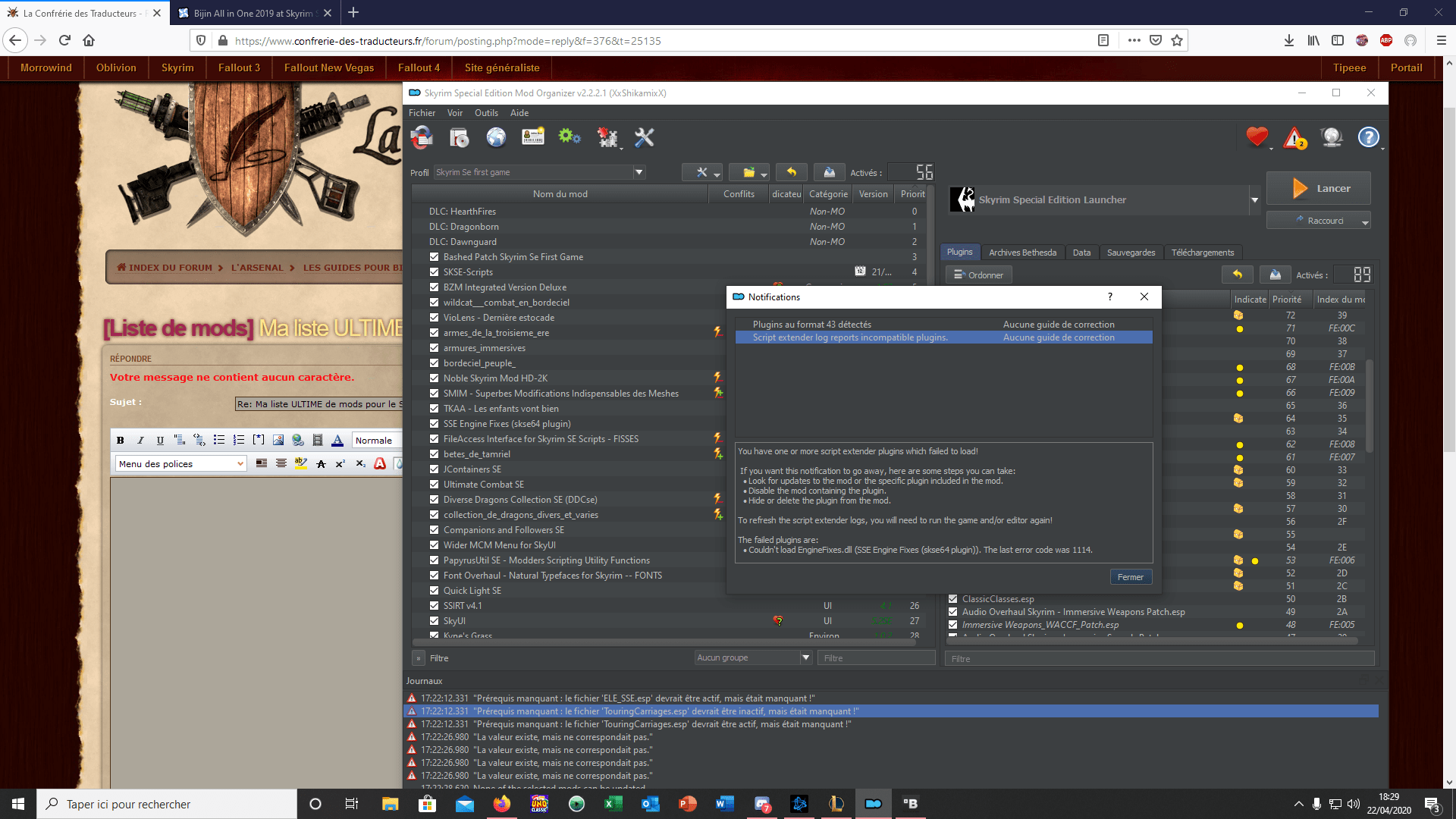Viewport: 1456px width, 819px height.
Task: Toggle the ClassicClasses.esp plugin checkbox
Action: pos(953,599)
